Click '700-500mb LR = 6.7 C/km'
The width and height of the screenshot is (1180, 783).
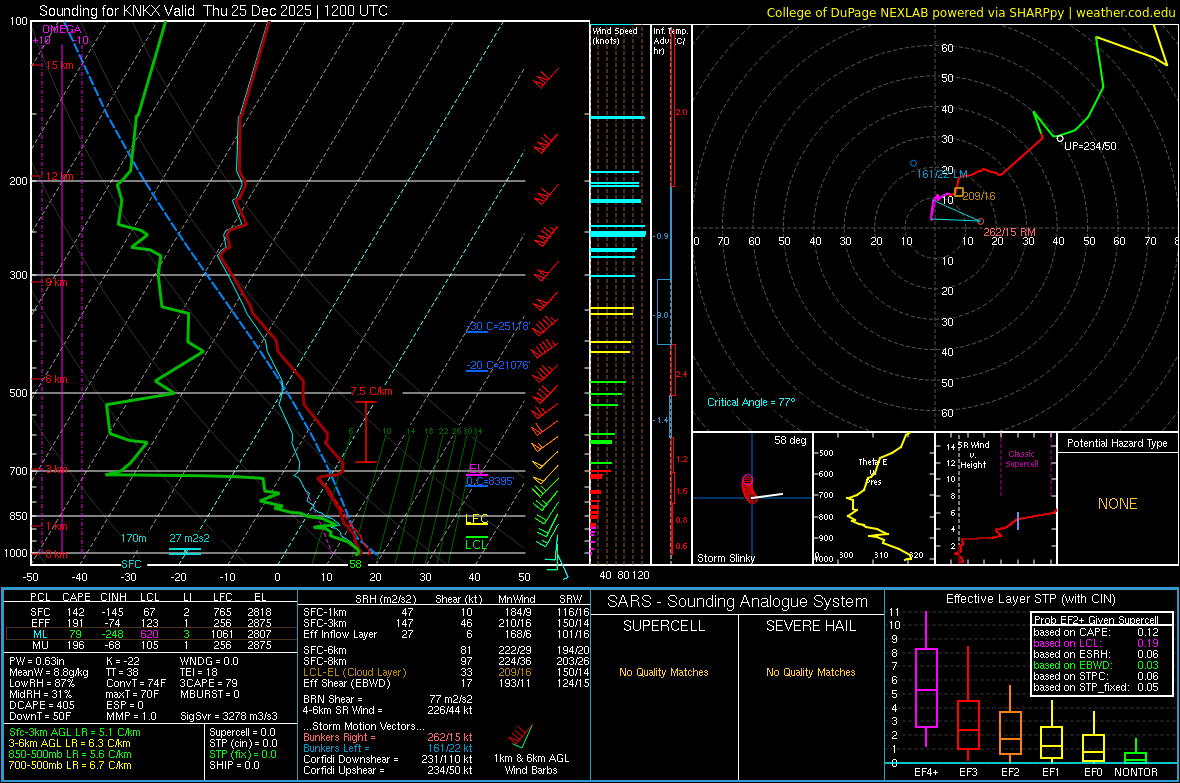[x=70, y=765]
